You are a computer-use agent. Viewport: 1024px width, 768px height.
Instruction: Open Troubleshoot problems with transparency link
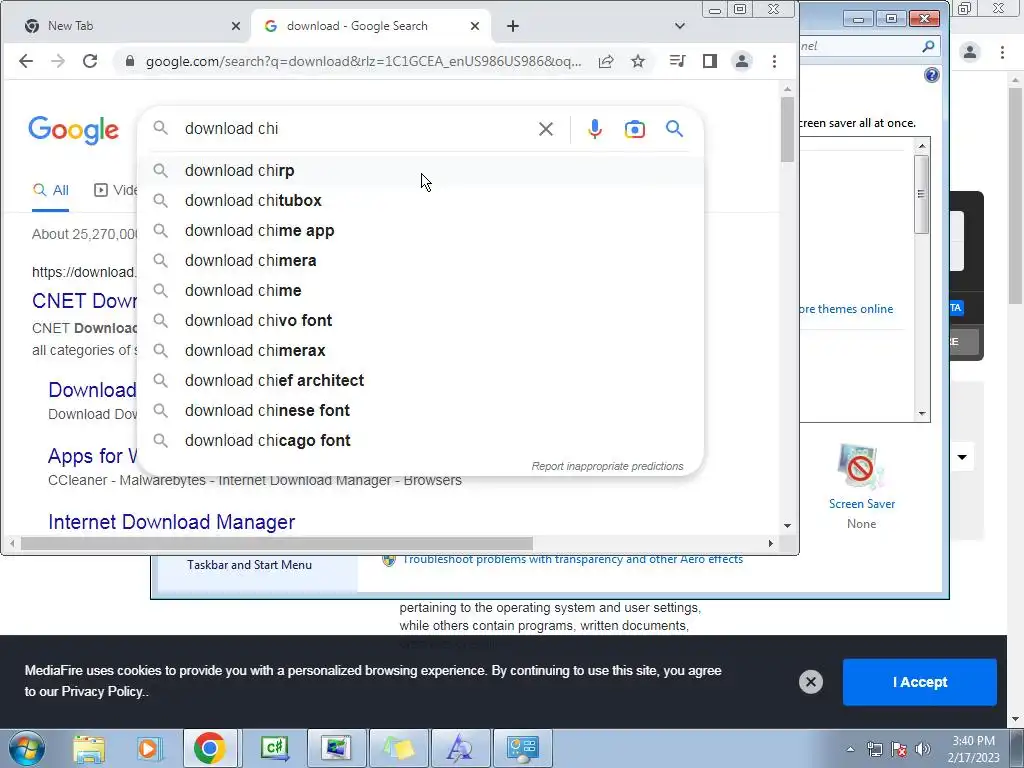click(573, 560)
